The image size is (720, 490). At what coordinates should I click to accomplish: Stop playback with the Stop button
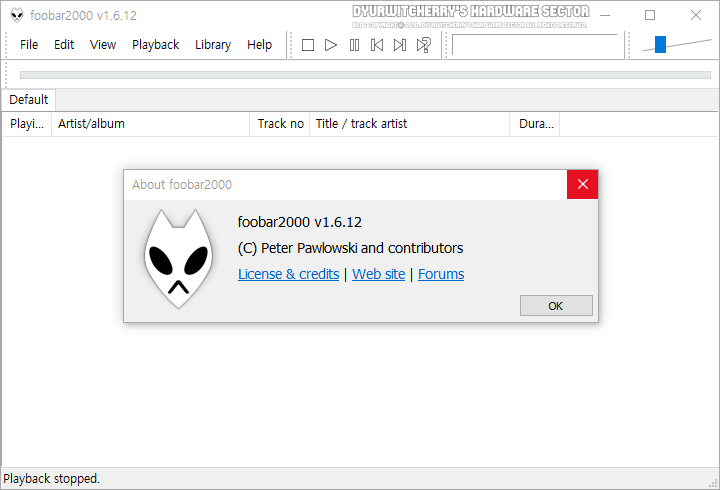pos(308,45)
